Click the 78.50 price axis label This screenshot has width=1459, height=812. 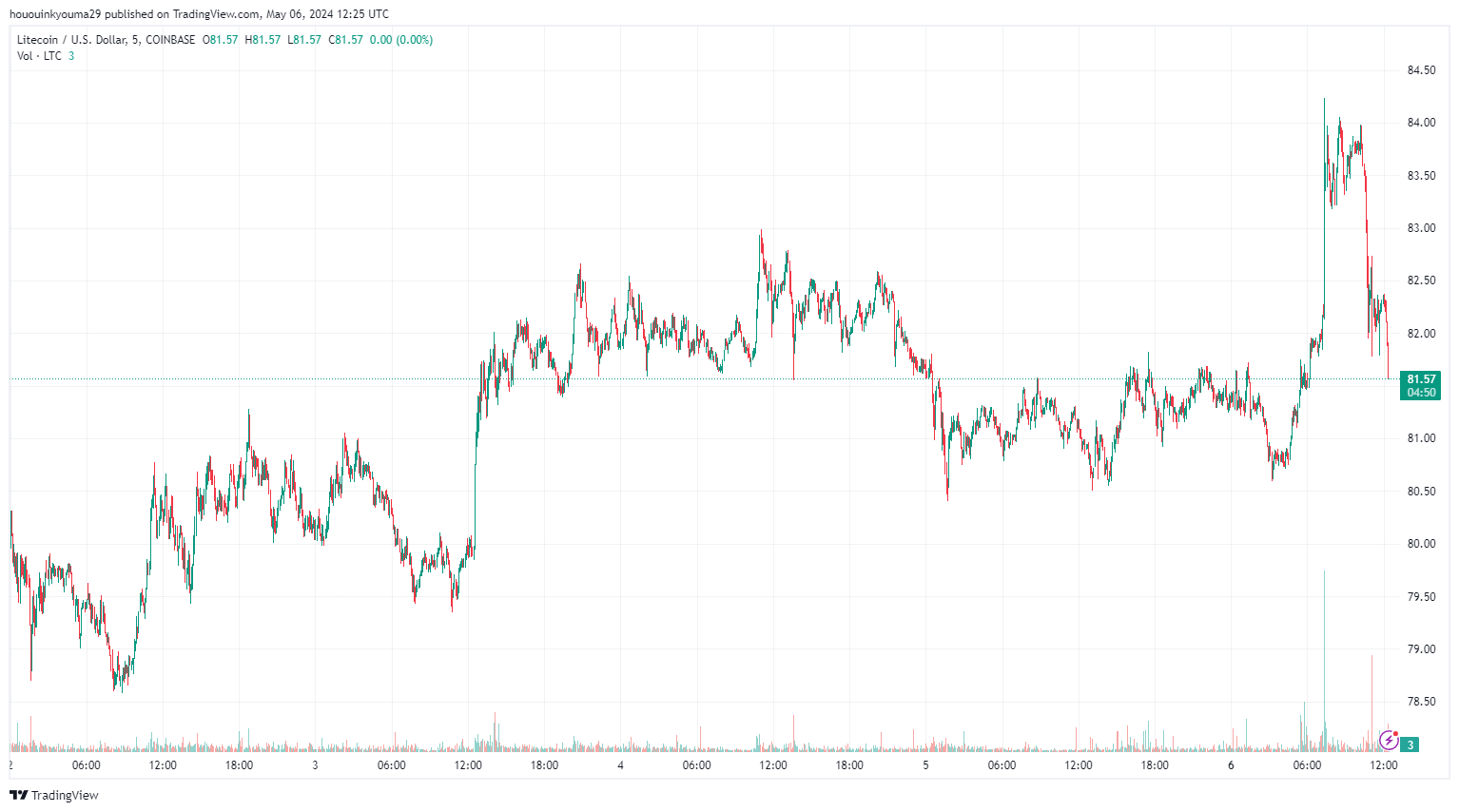coord(1421,702)
